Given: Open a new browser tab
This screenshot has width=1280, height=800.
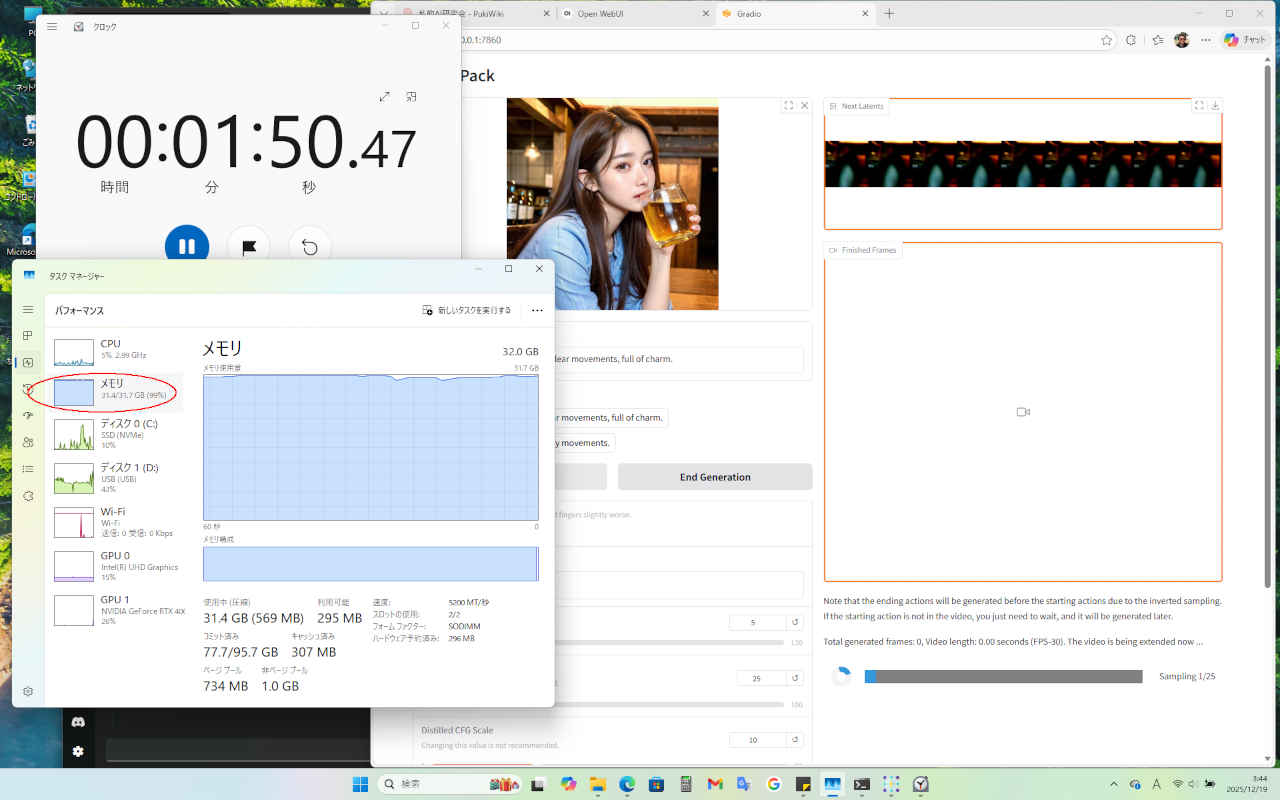Looking at the screenshot, I should tap(889, 13).
